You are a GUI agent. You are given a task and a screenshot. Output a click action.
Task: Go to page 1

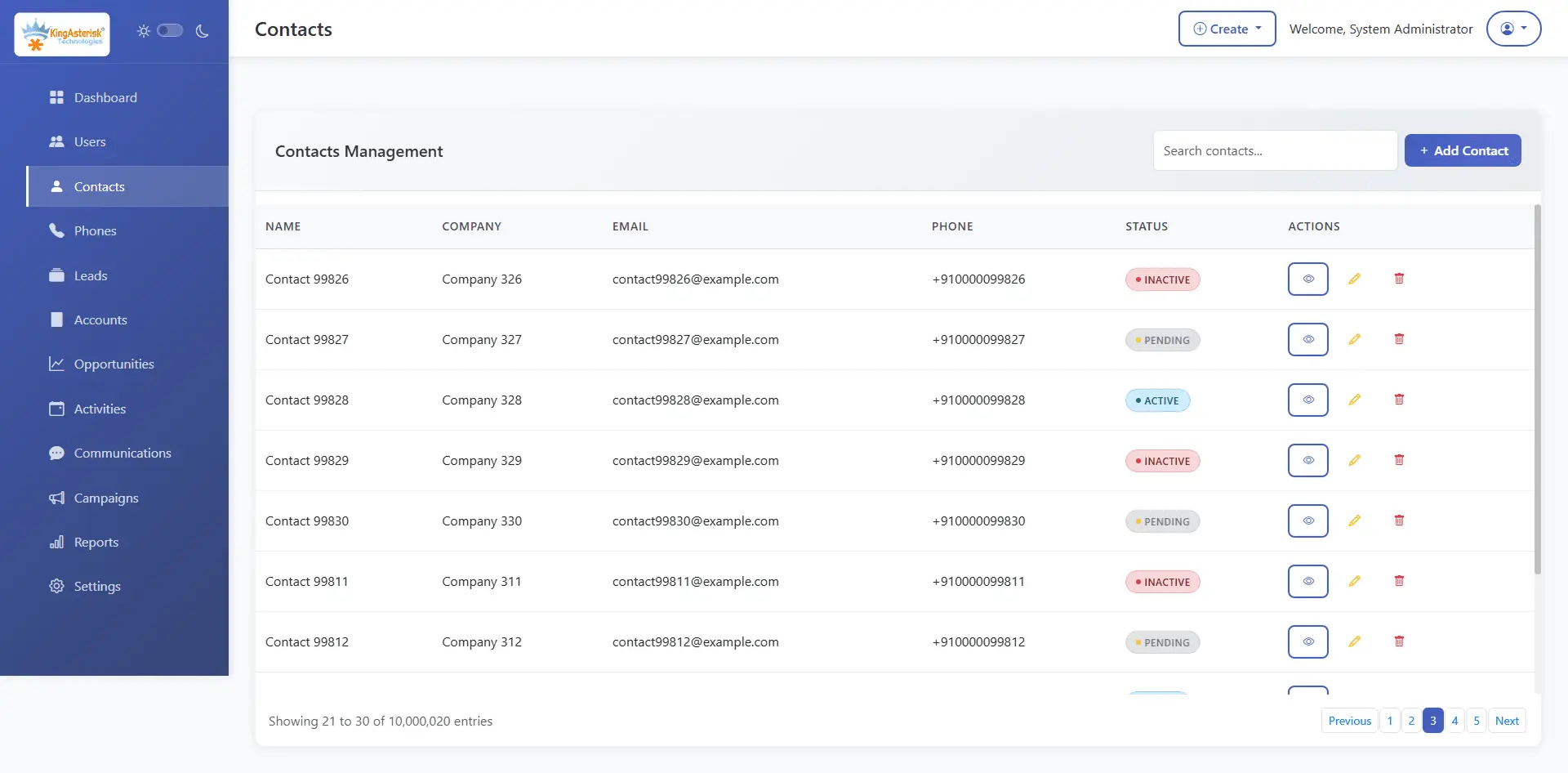(1389, 721)
